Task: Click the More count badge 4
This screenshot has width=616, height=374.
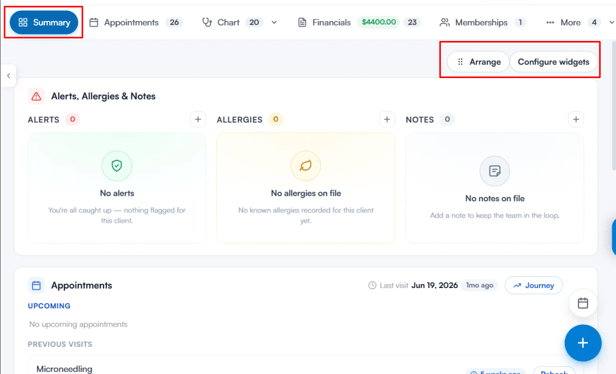Action: point(594,22)
